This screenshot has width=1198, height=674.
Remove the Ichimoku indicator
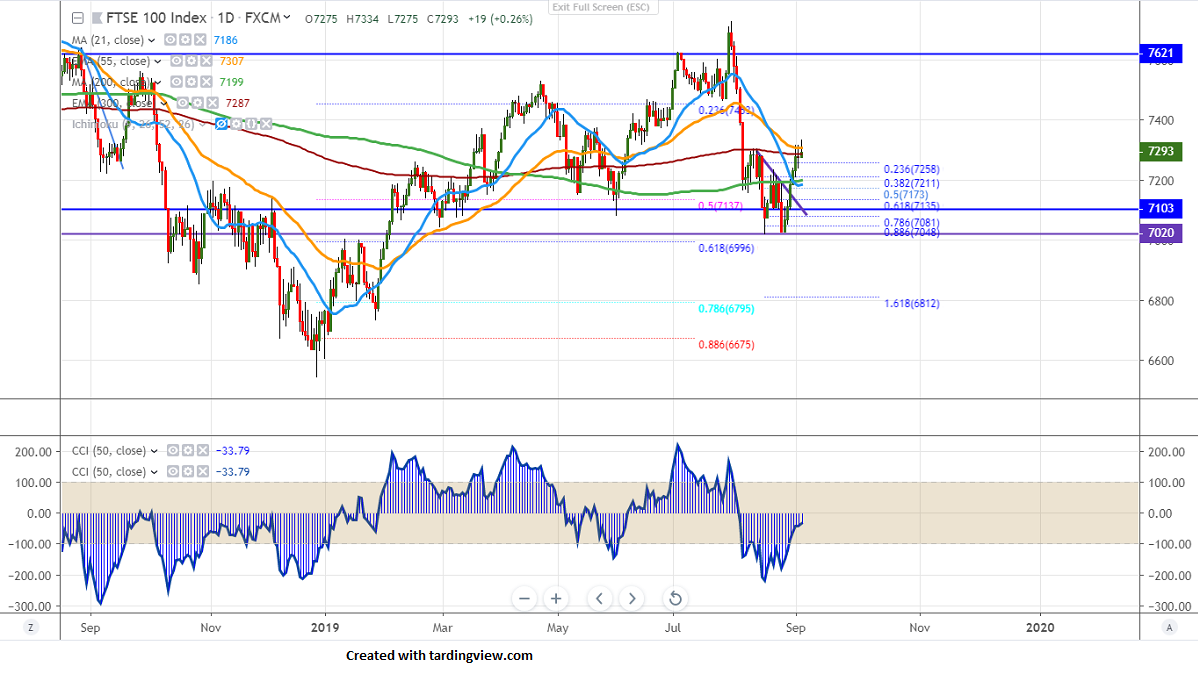[x=266, y=124]
